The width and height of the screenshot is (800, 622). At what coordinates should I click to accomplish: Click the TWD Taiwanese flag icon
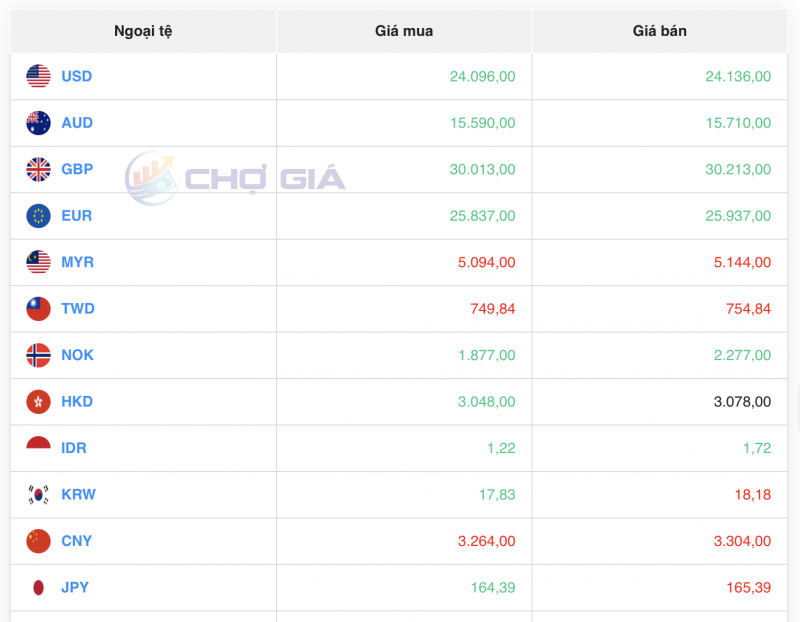click(38, 308)
